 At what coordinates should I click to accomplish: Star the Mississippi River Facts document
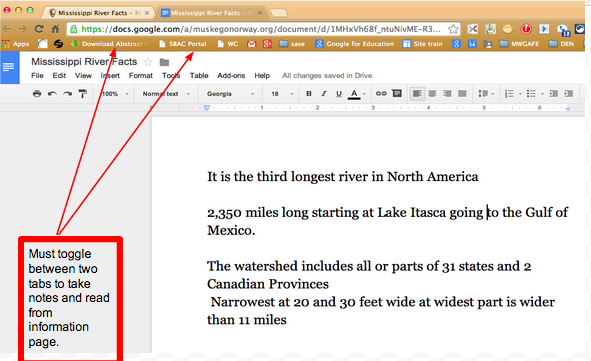pos(149,62)
